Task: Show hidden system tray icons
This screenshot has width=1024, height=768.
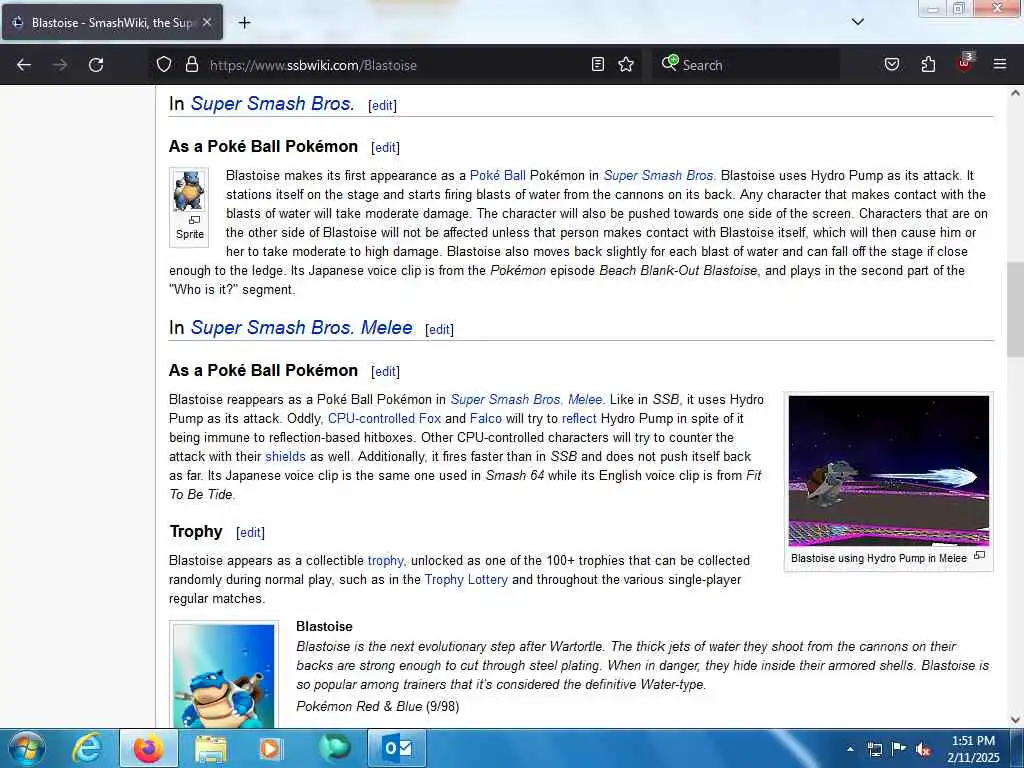Action: tap(850, 749)
